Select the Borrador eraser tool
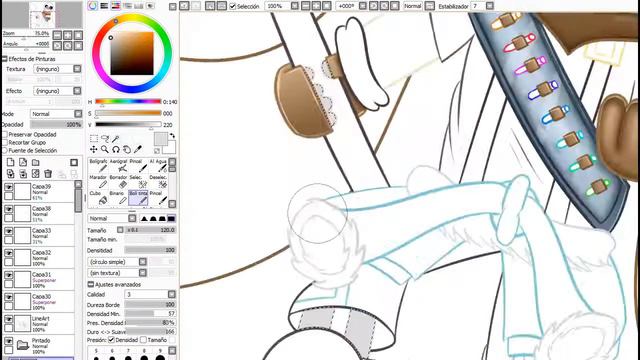This screenshot has height=360, width=640. click(x=118, y=182)
